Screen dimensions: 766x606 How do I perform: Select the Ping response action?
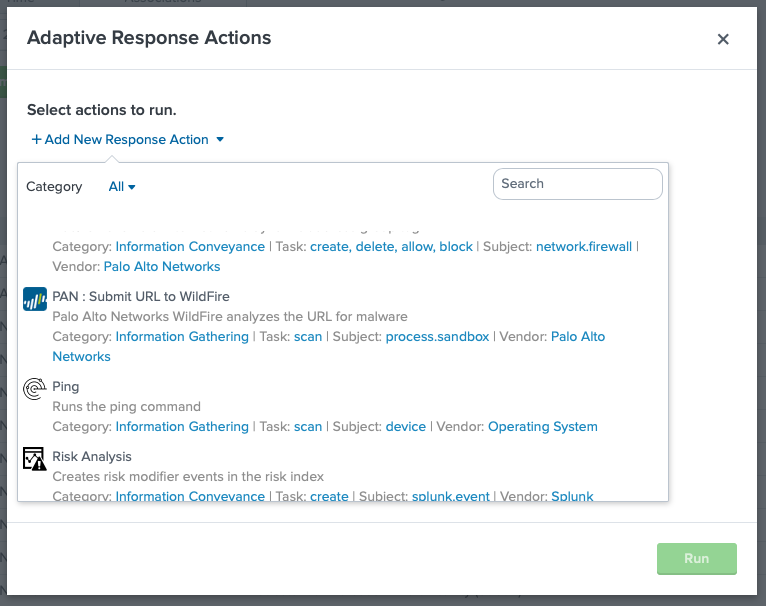(x=66, y=387)
